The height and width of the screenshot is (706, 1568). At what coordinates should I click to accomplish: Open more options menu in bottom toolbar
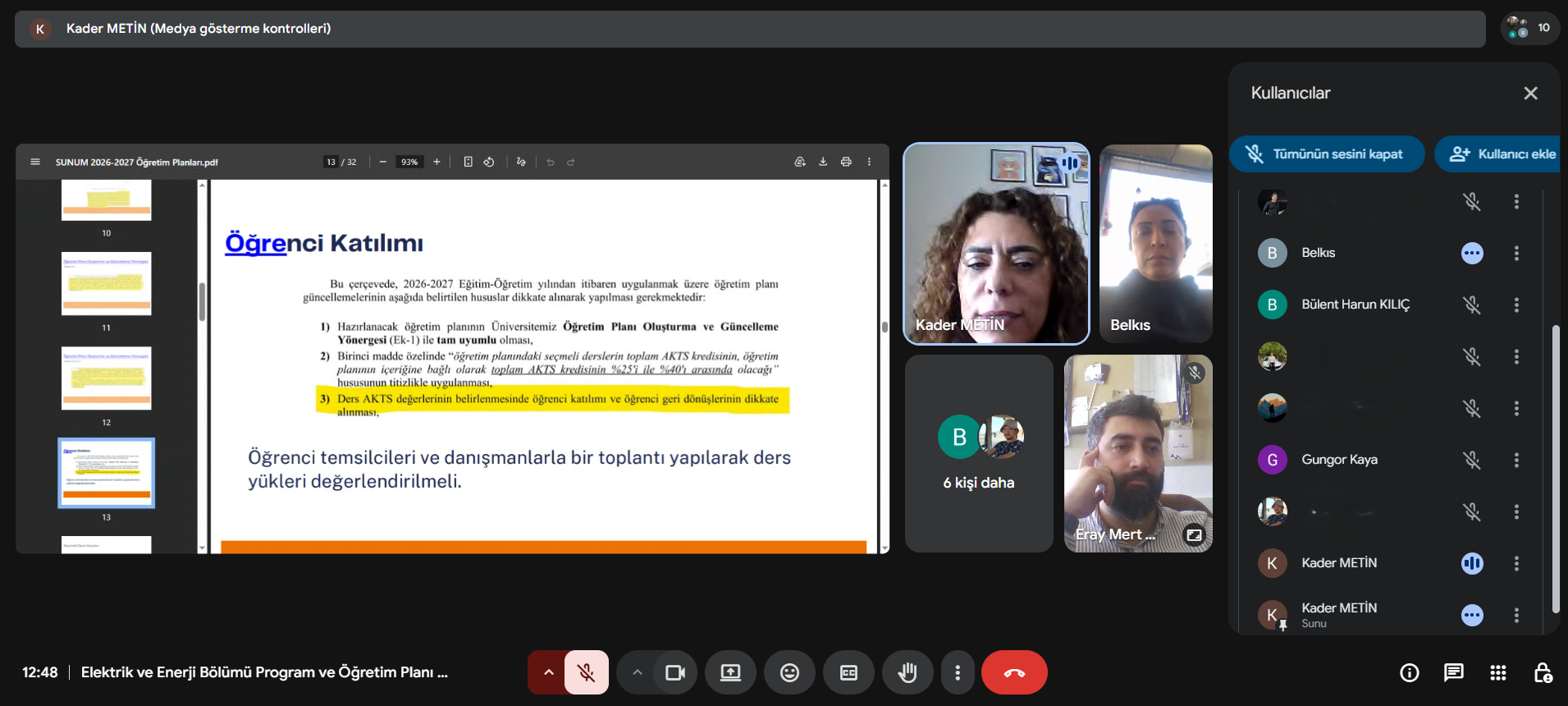coord(957,672)
